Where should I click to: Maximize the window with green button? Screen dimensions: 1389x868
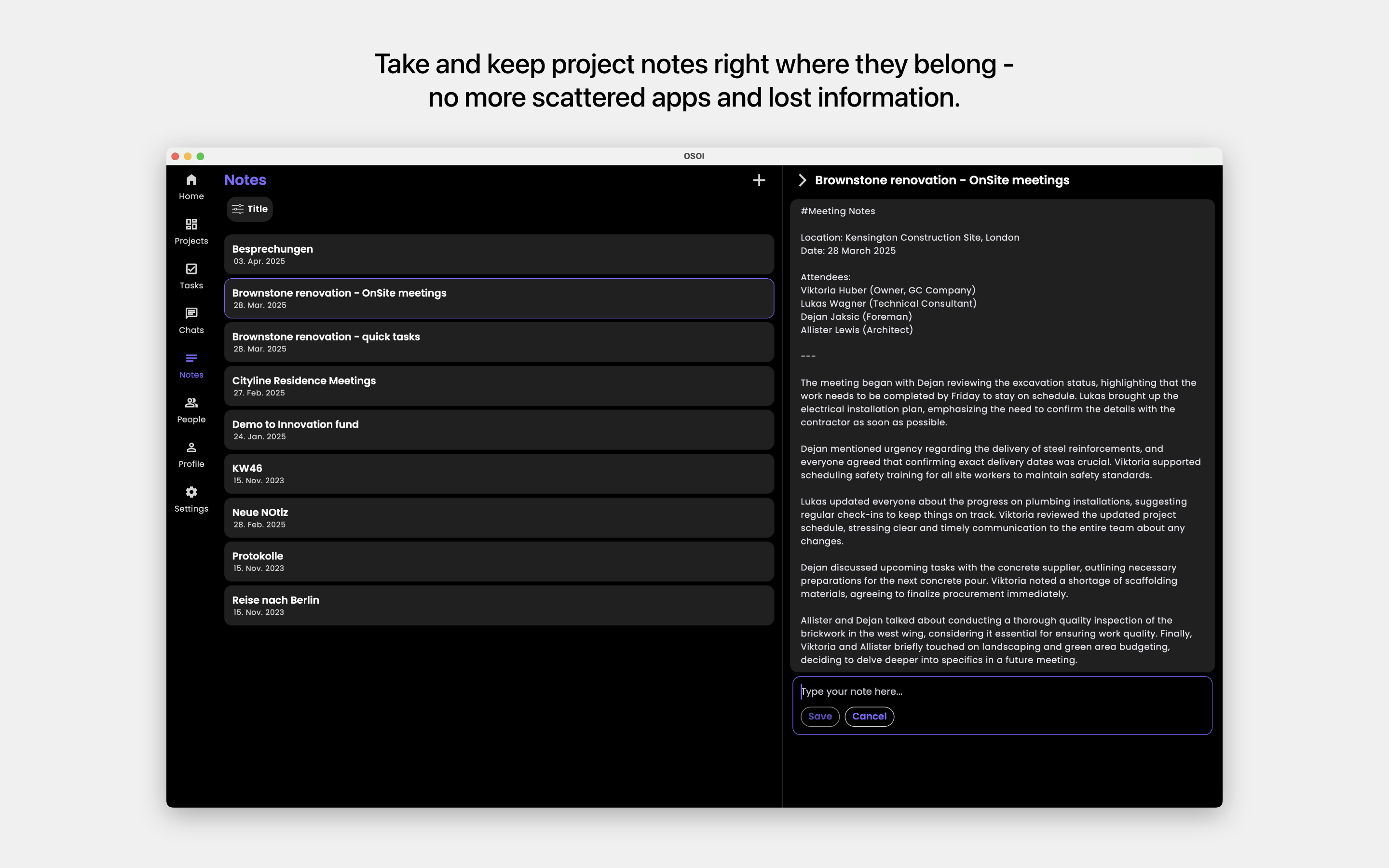click(x=200, y=156)
